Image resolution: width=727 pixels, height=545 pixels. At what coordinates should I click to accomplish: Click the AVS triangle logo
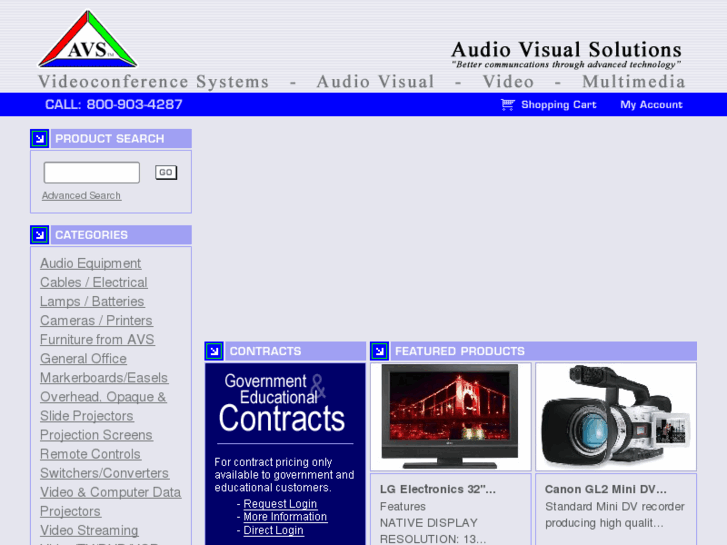87,39
